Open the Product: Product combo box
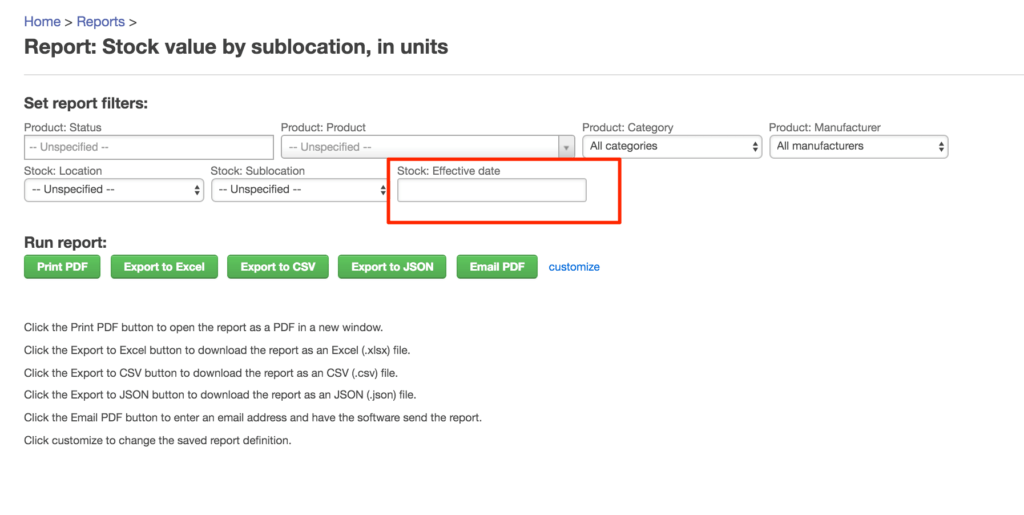Viewport: 1024px width, 515px height. (428, 147)
